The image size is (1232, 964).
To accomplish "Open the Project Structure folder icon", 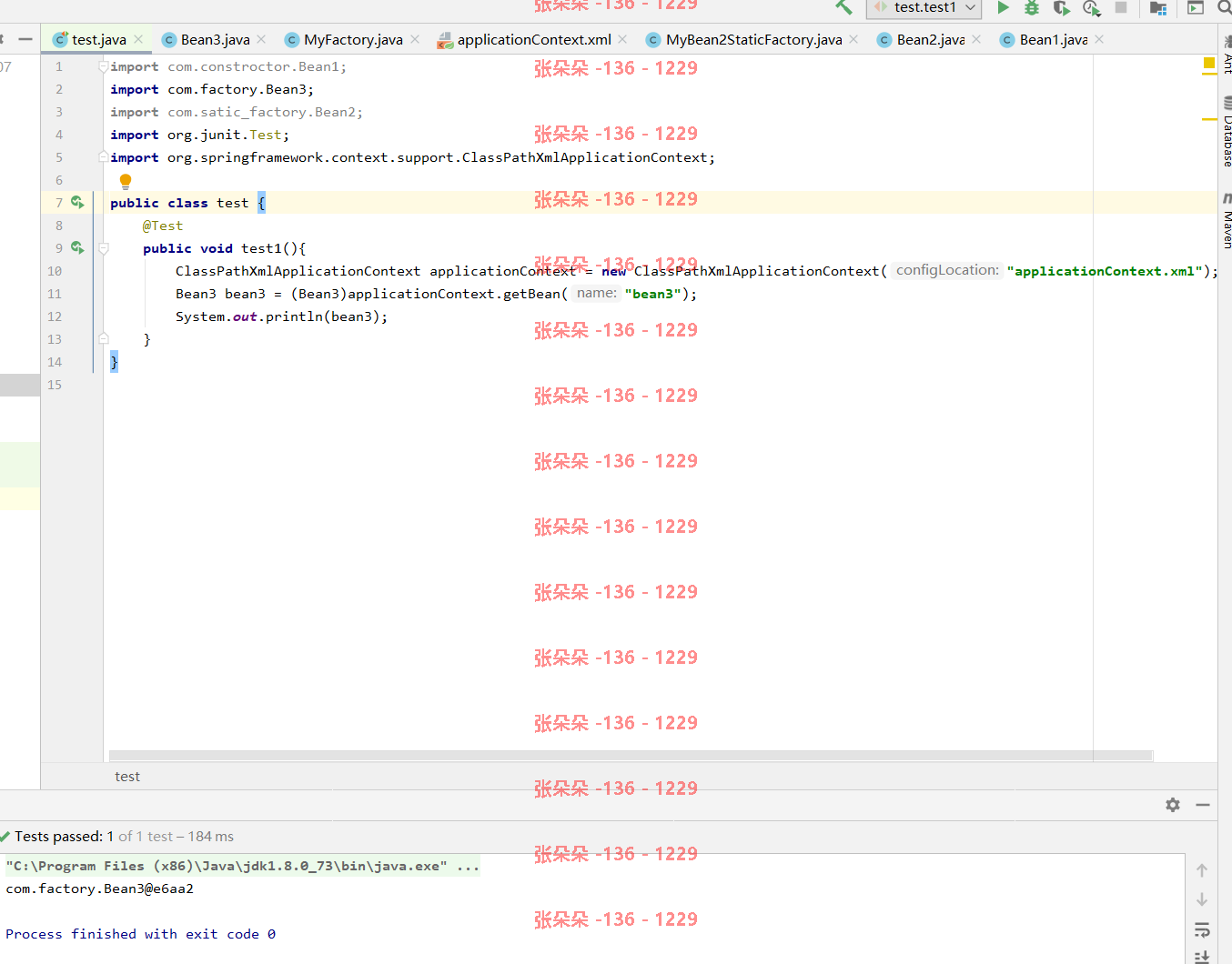I will pyautogui.click(x=1158, y=7).
